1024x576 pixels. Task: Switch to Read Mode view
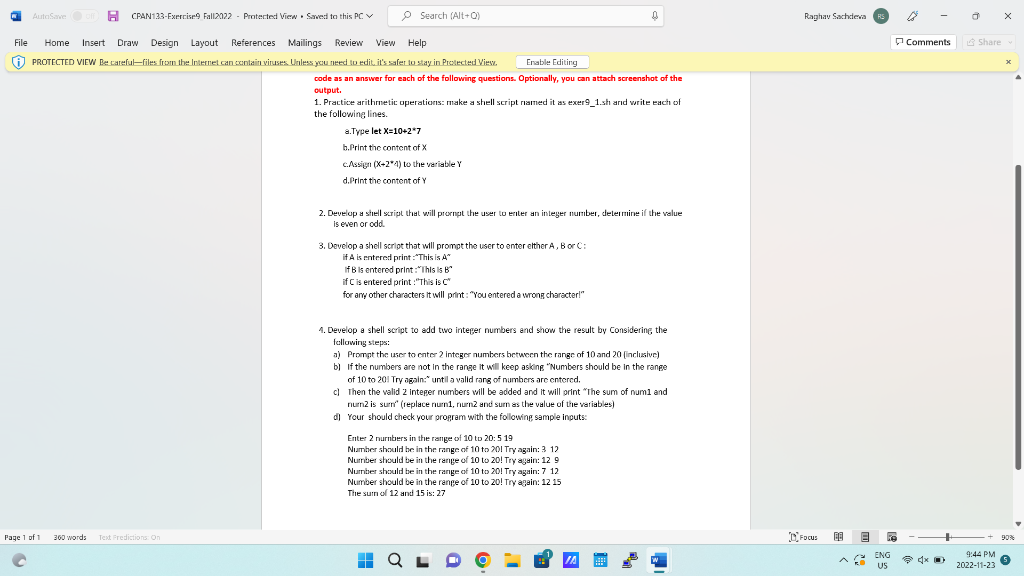[838, 536]
